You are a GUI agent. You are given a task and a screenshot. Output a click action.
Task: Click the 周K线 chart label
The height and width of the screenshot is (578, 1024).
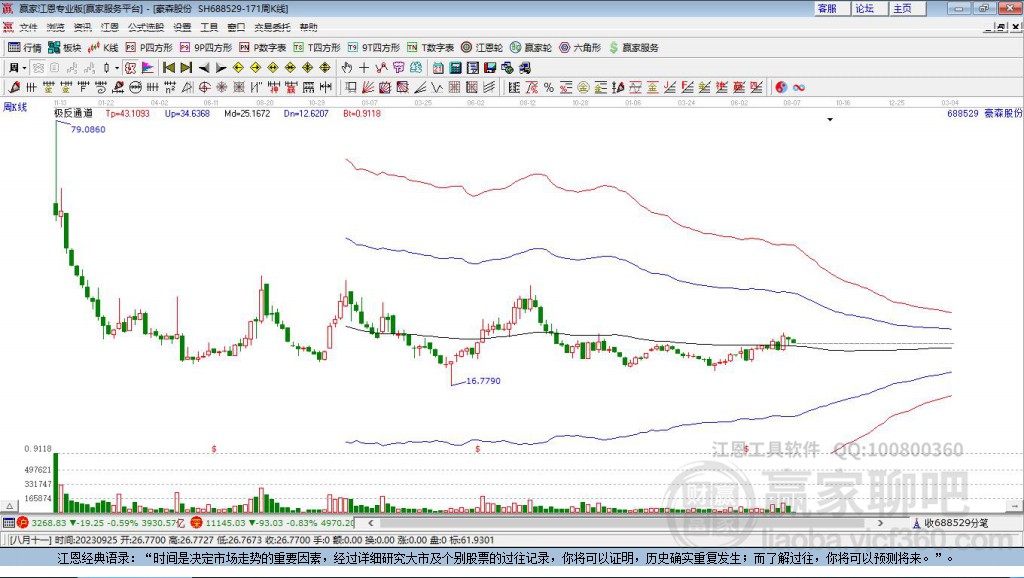15,107
